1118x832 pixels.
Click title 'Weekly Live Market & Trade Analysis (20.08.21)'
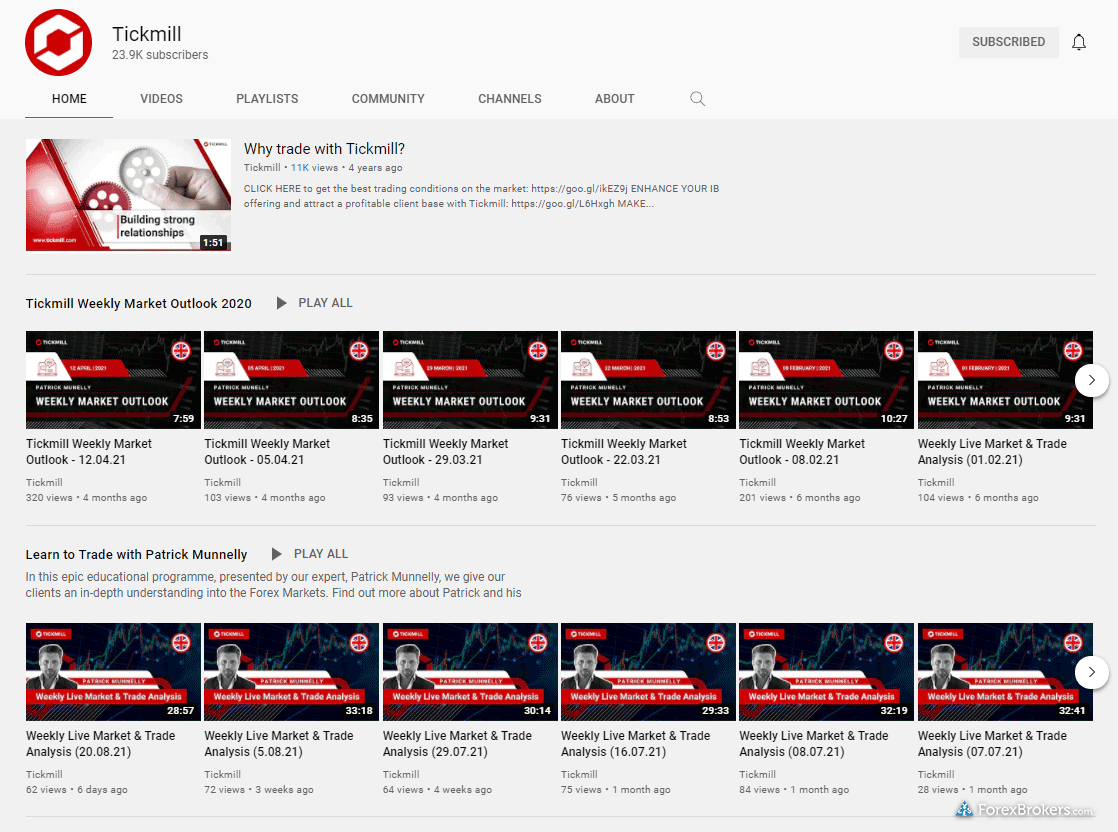(x=101, y=744)
